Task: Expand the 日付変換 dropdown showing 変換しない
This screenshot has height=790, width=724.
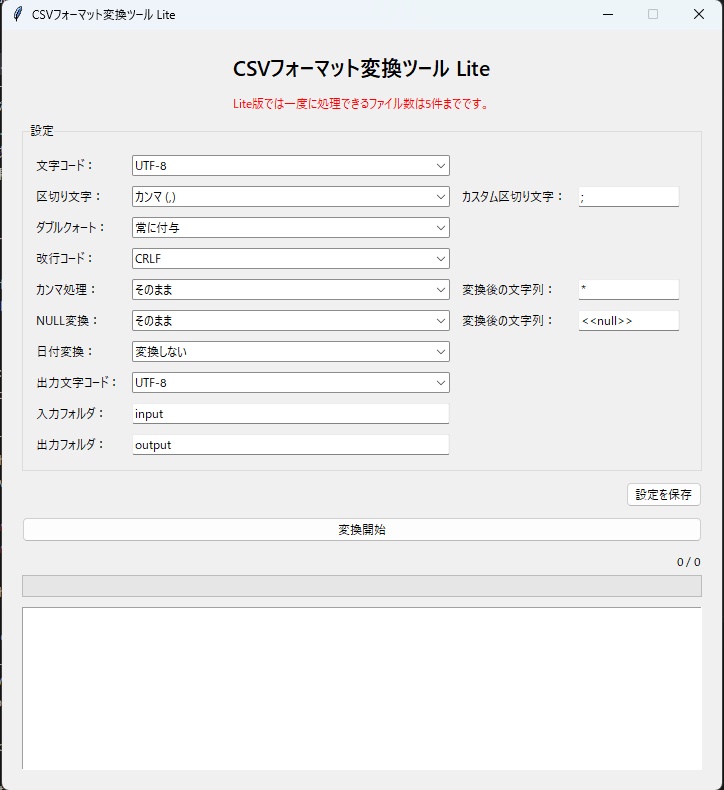Action: [x=291, y=352]
